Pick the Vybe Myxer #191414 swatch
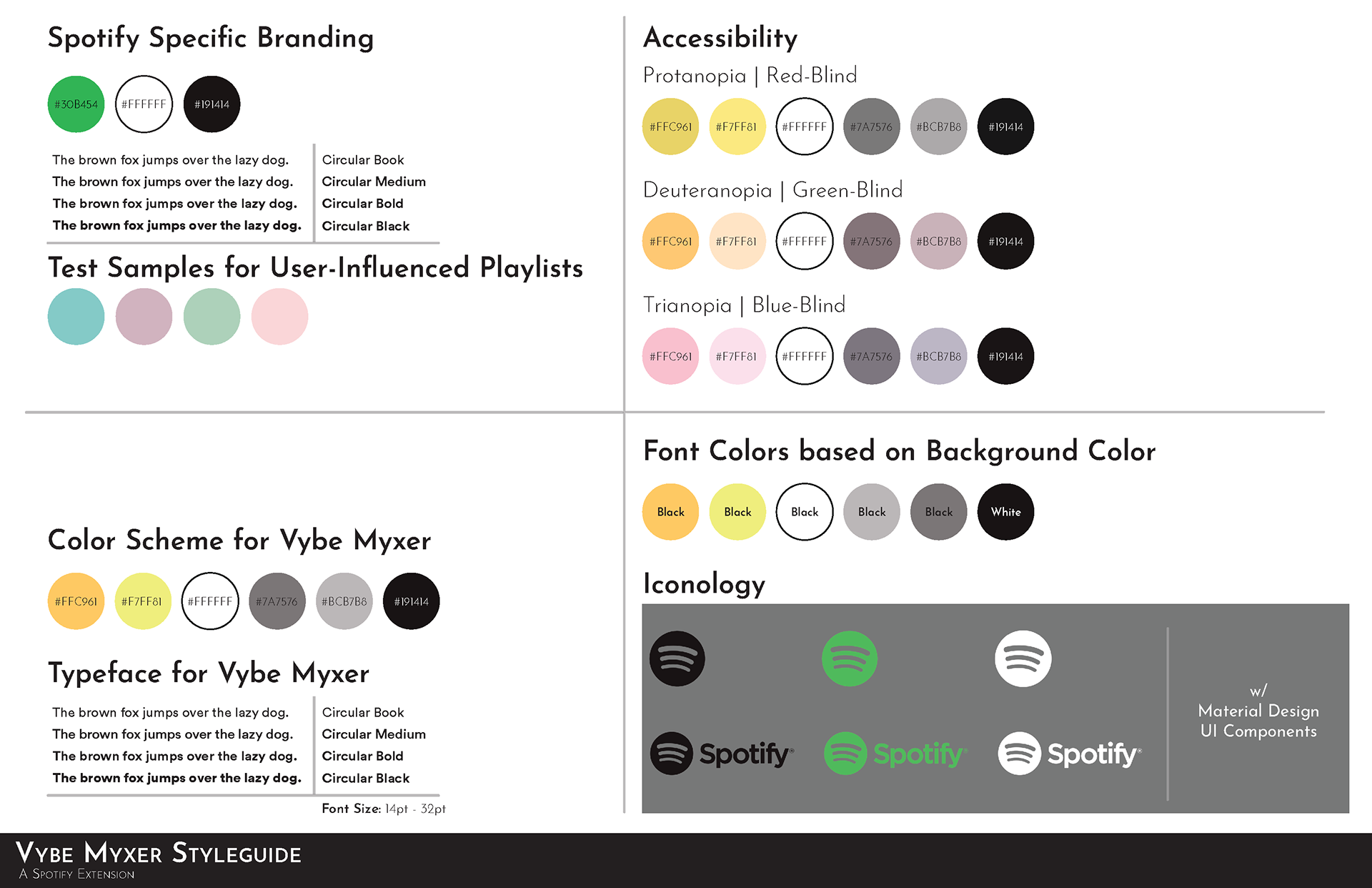Image resolution: width=1372 pixels, height=888 pixels. [412, 601]
